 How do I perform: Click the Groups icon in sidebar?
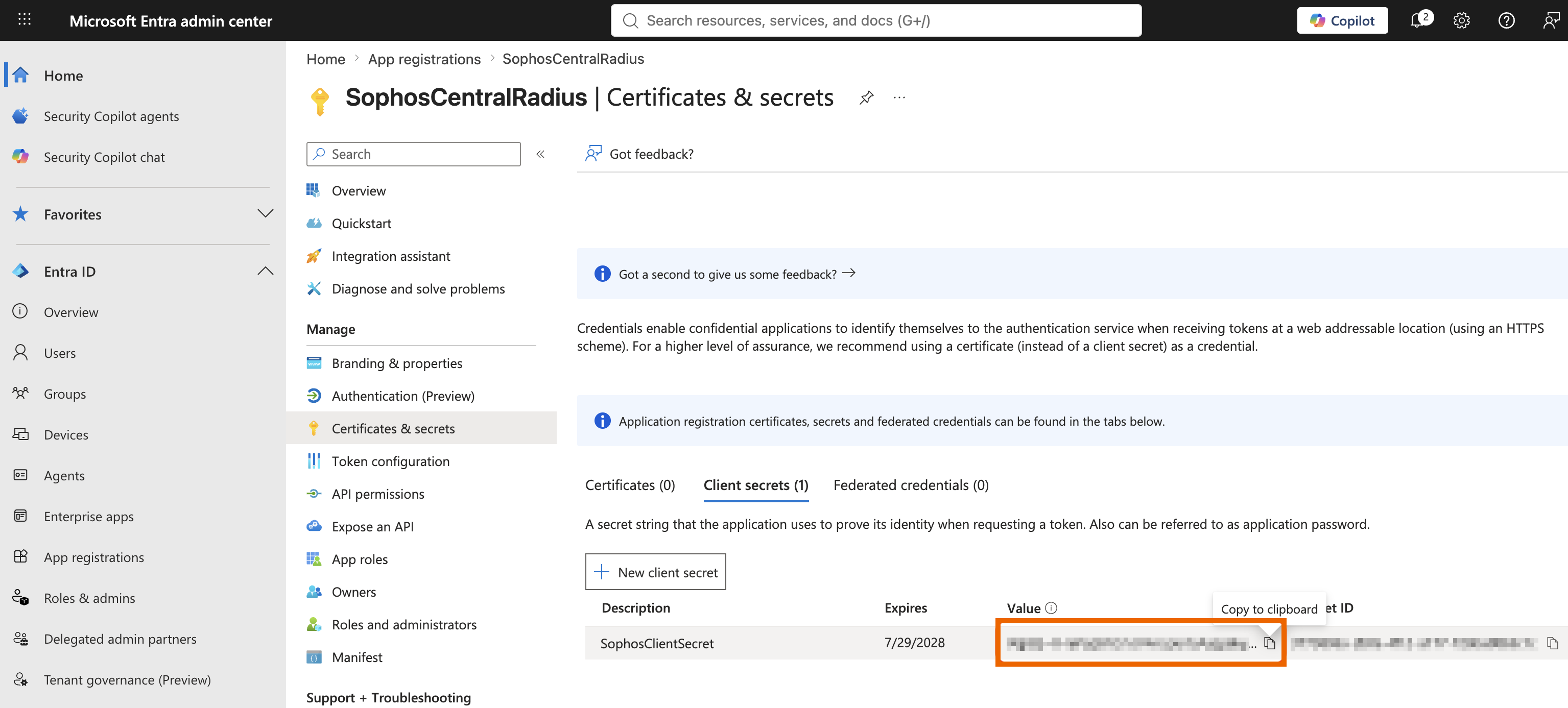coord(20,393)
